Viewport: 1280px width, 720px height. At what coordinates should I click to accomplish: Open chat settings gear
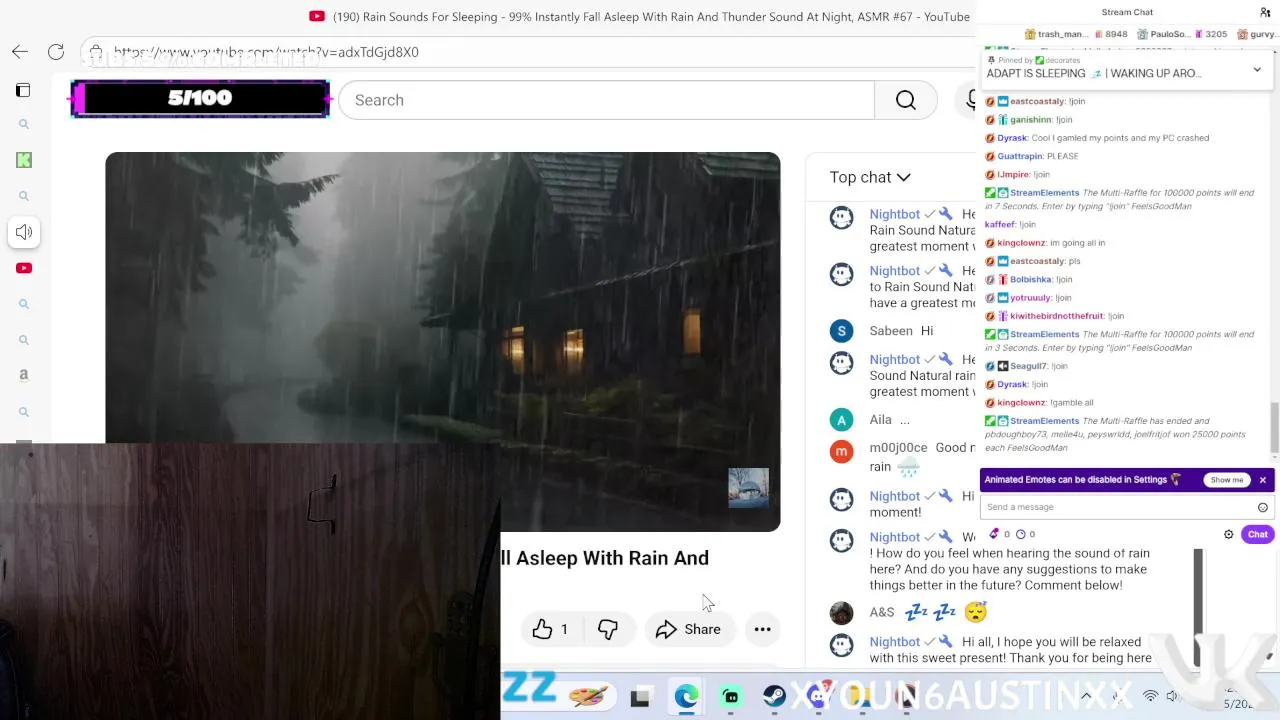coord(1229,534)
